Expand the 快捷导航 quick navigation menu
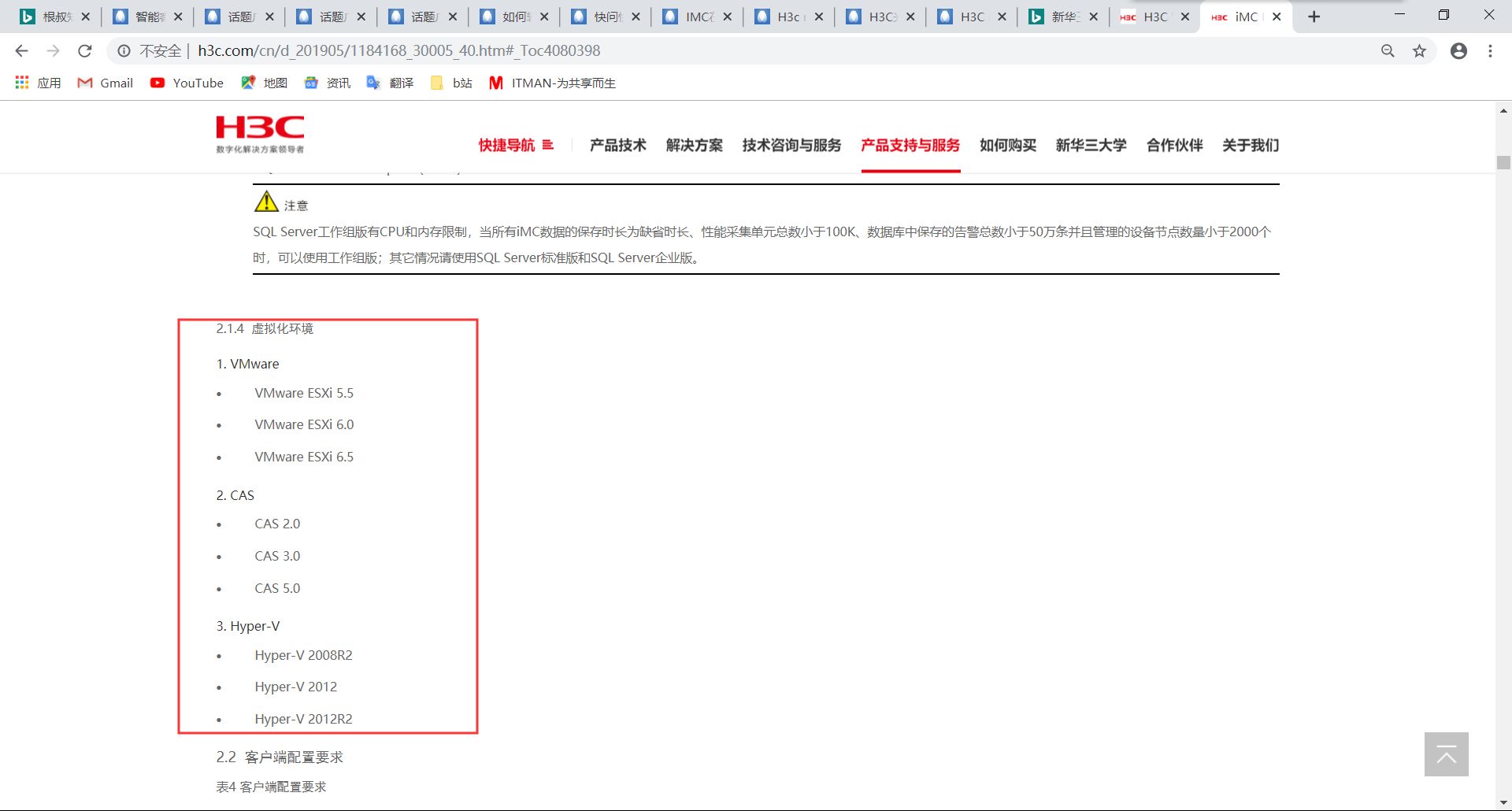This screenshot has height=811, width=1512. click(x=516, y=145)
